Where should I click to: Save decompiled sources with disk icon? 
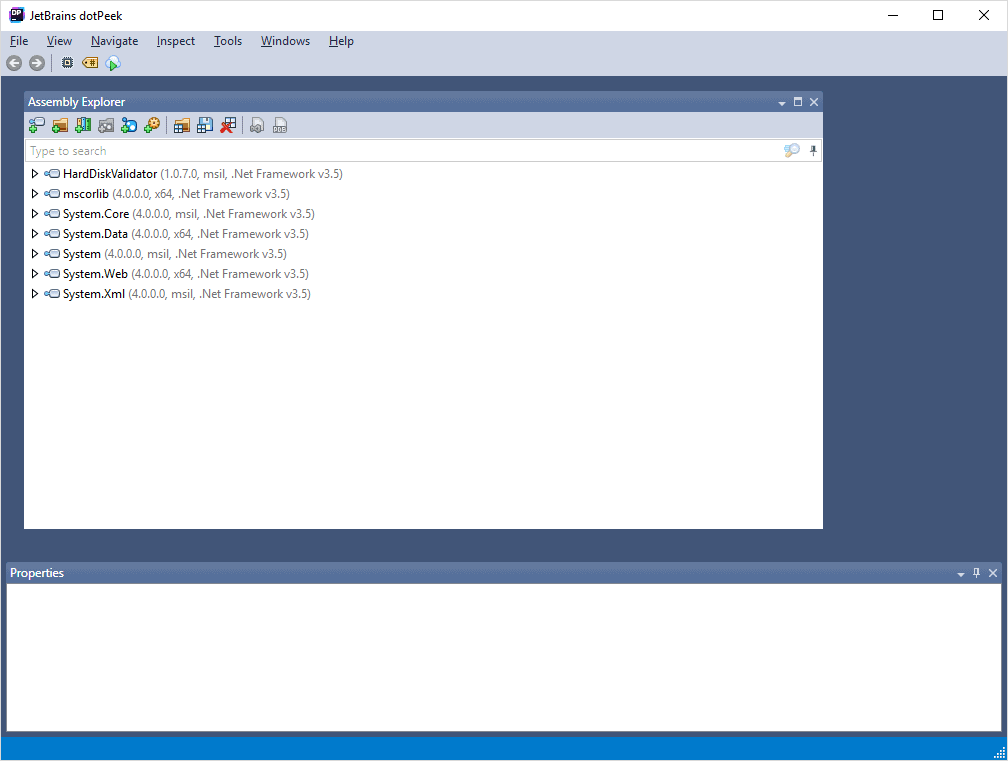click(x=205, y=124)
